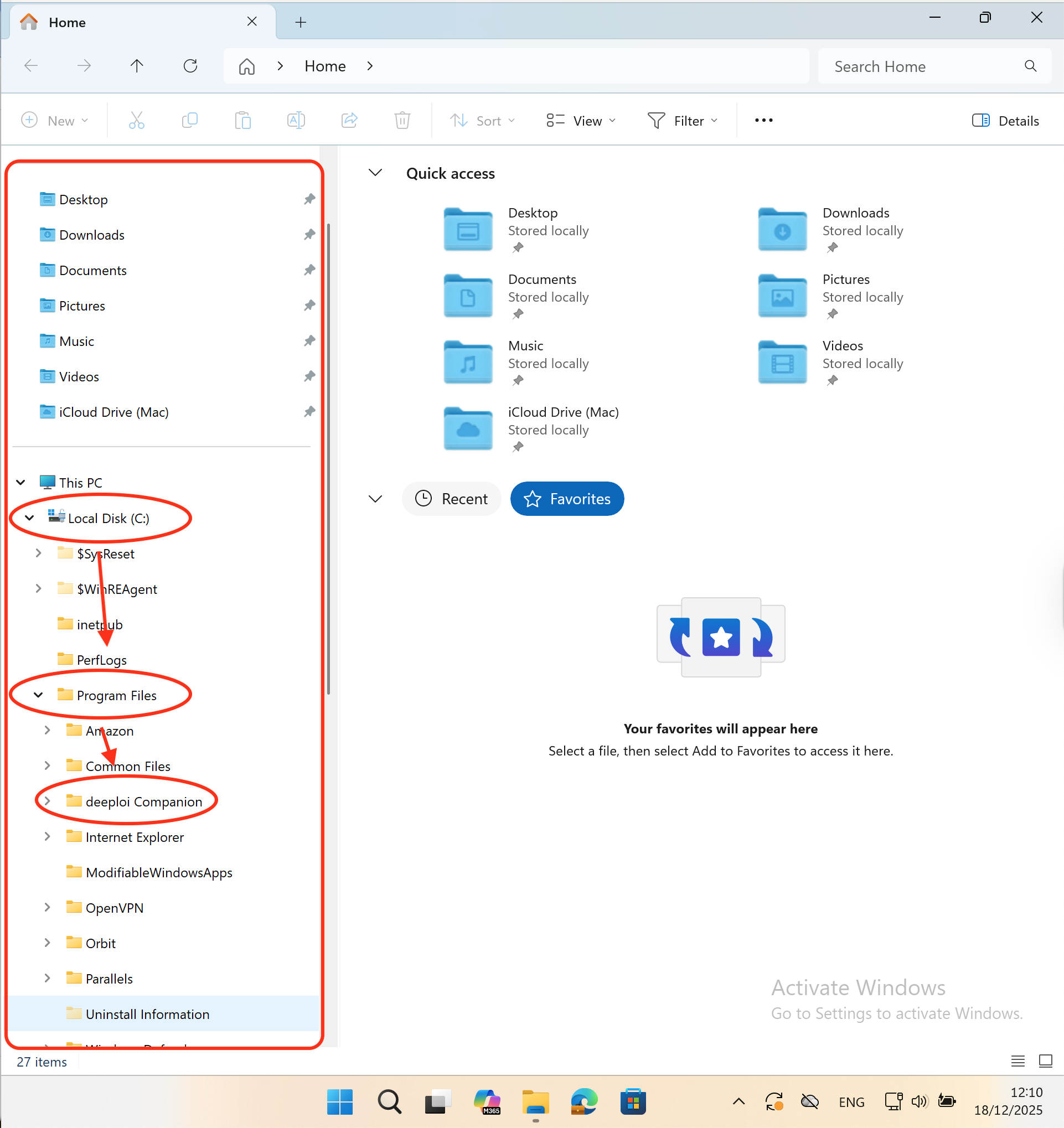The height and width of the screenshot is (1128, 1064).
Task: Select the Favorites tab
Action: (567, 499)
